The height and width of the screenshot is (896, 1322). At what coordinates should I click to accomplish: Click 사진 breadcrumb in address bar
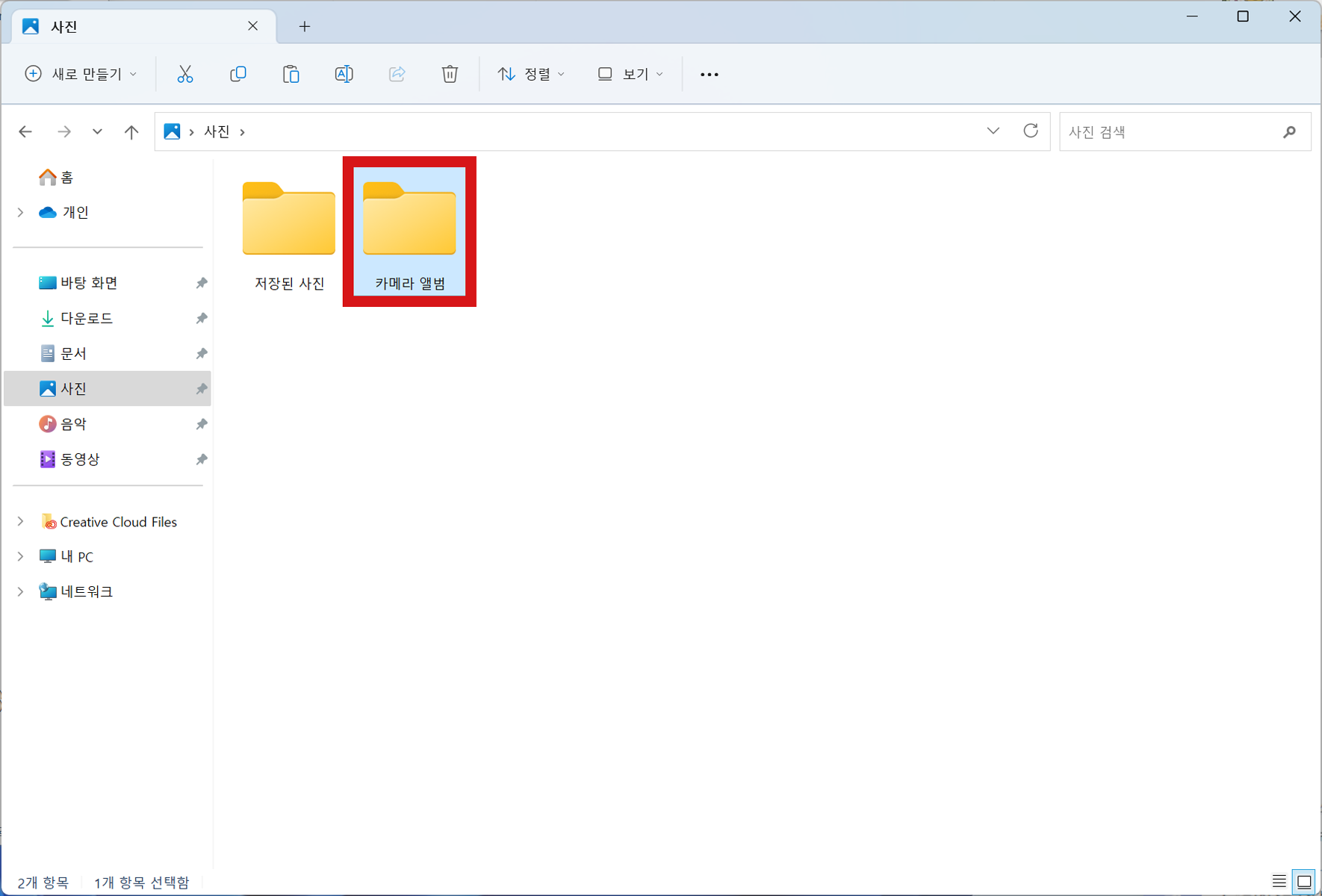(217, 132)
